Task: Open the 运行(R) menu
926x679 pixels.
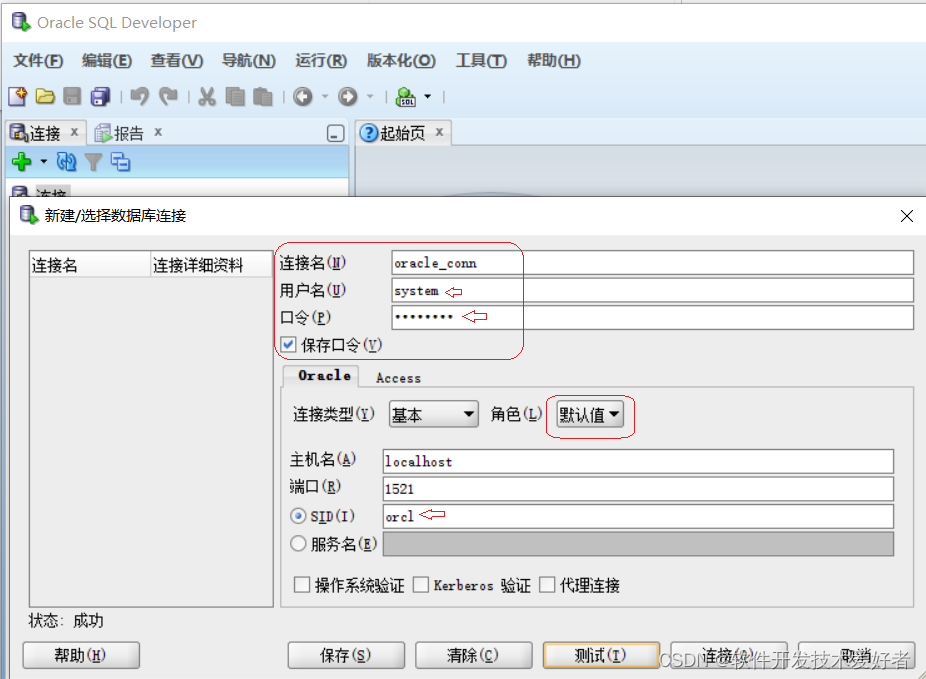Action: 321,60
